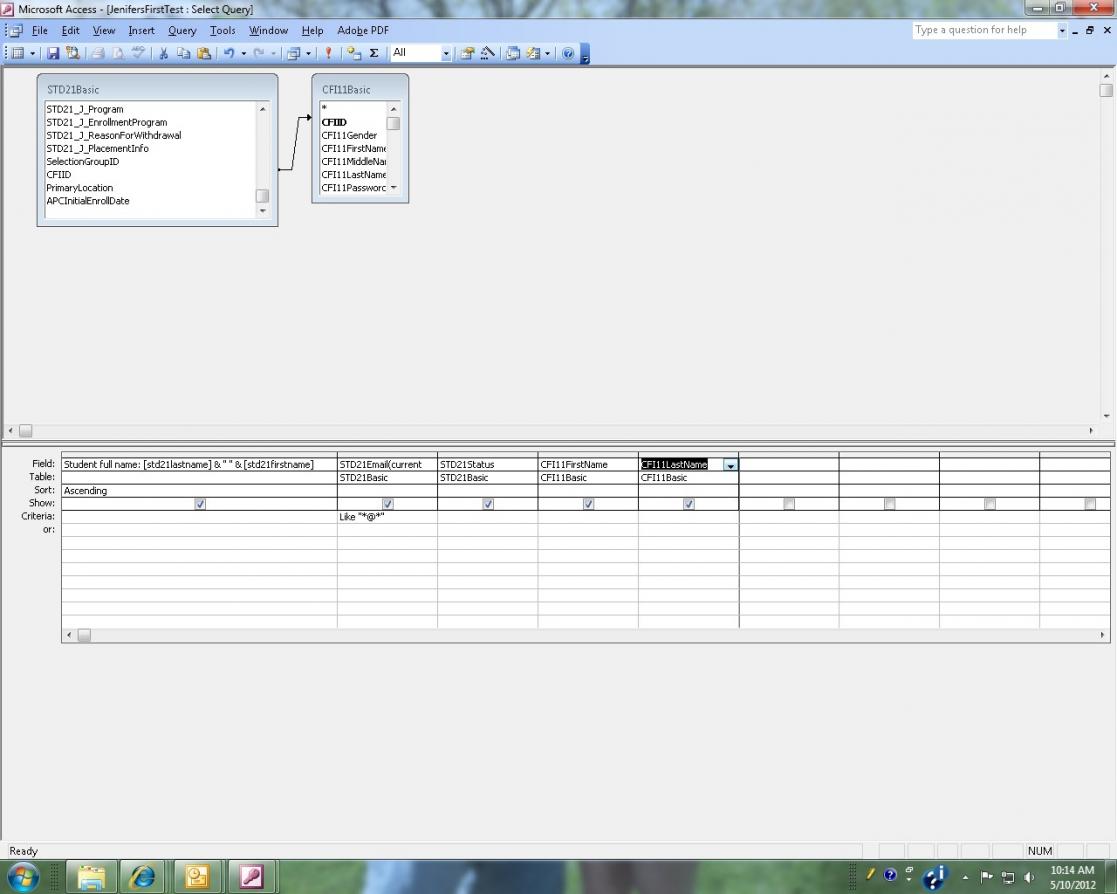Check Show box in second empty column

[889, 504]
